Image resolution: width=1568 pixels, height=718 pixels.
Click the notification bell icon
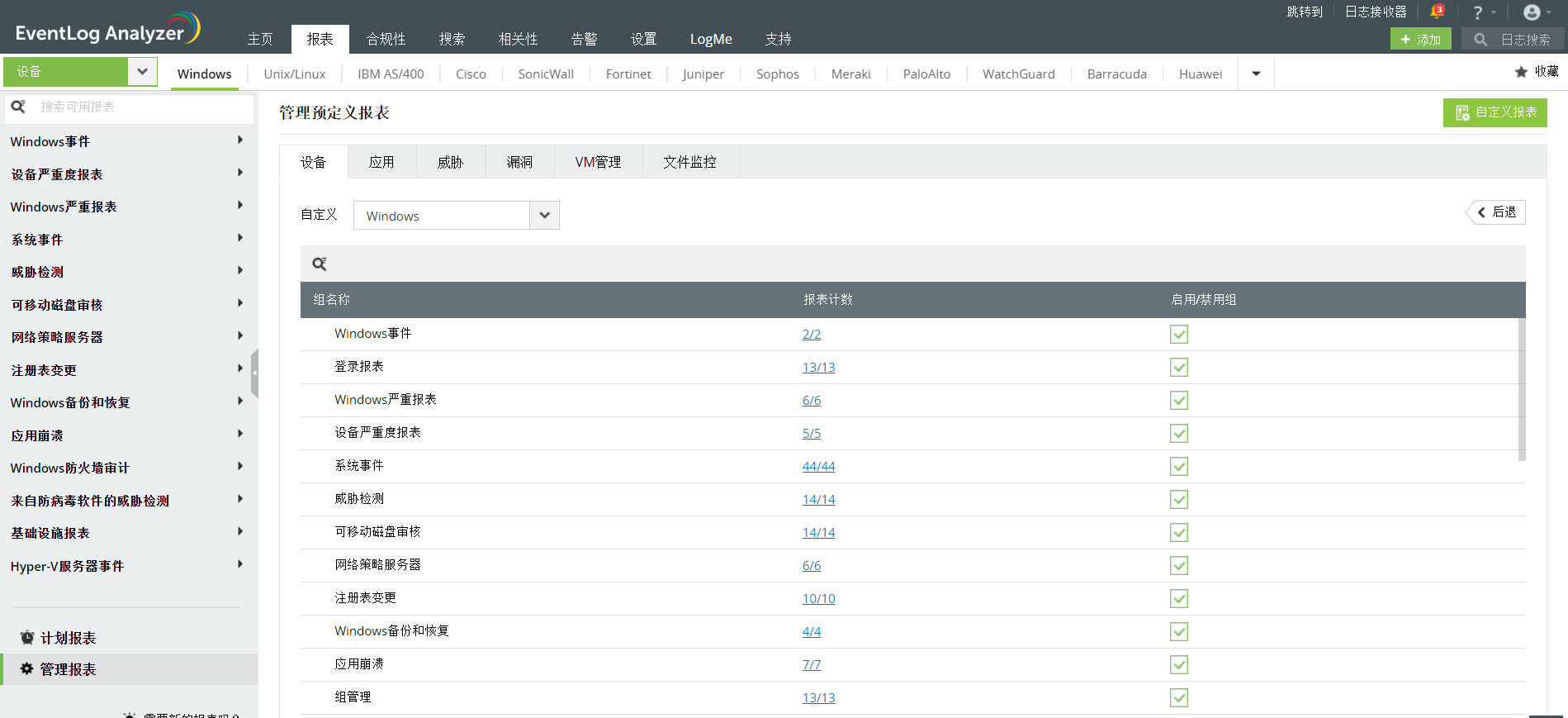(1437, 12)
